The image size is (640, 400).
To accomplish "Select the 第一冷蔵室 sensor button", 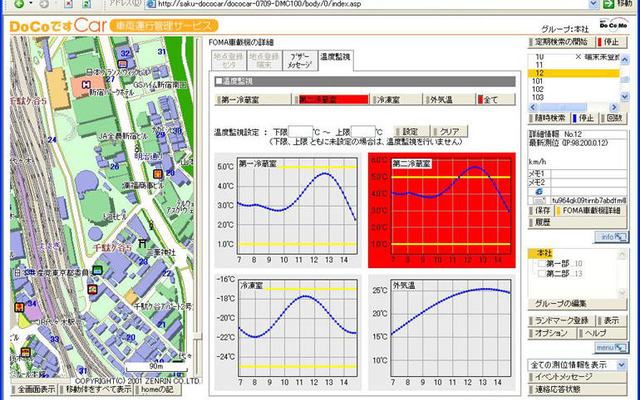I will click(253, 99).
